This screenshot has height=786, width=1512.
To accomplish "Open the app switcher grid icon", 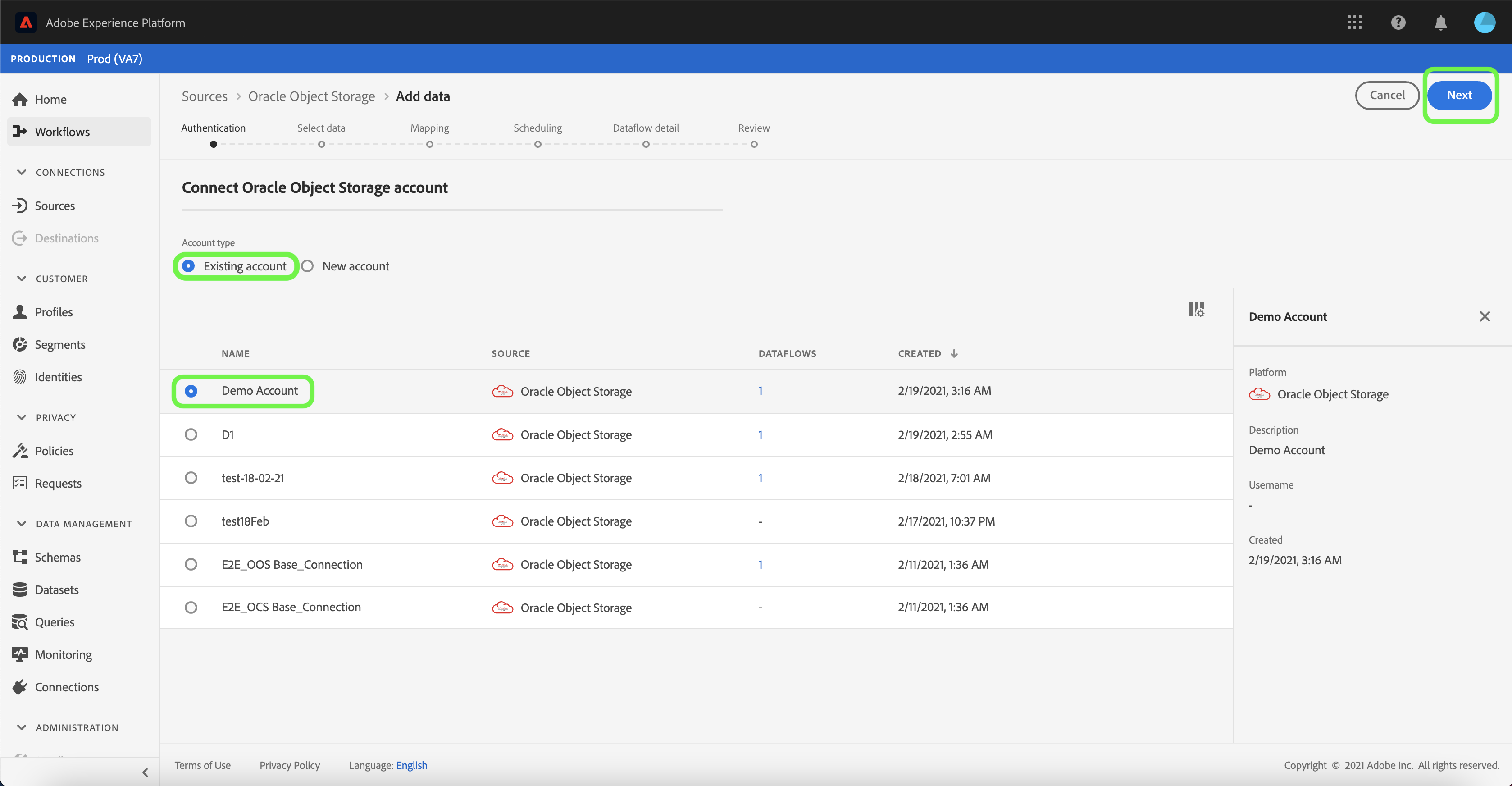I will point(1354,22).
